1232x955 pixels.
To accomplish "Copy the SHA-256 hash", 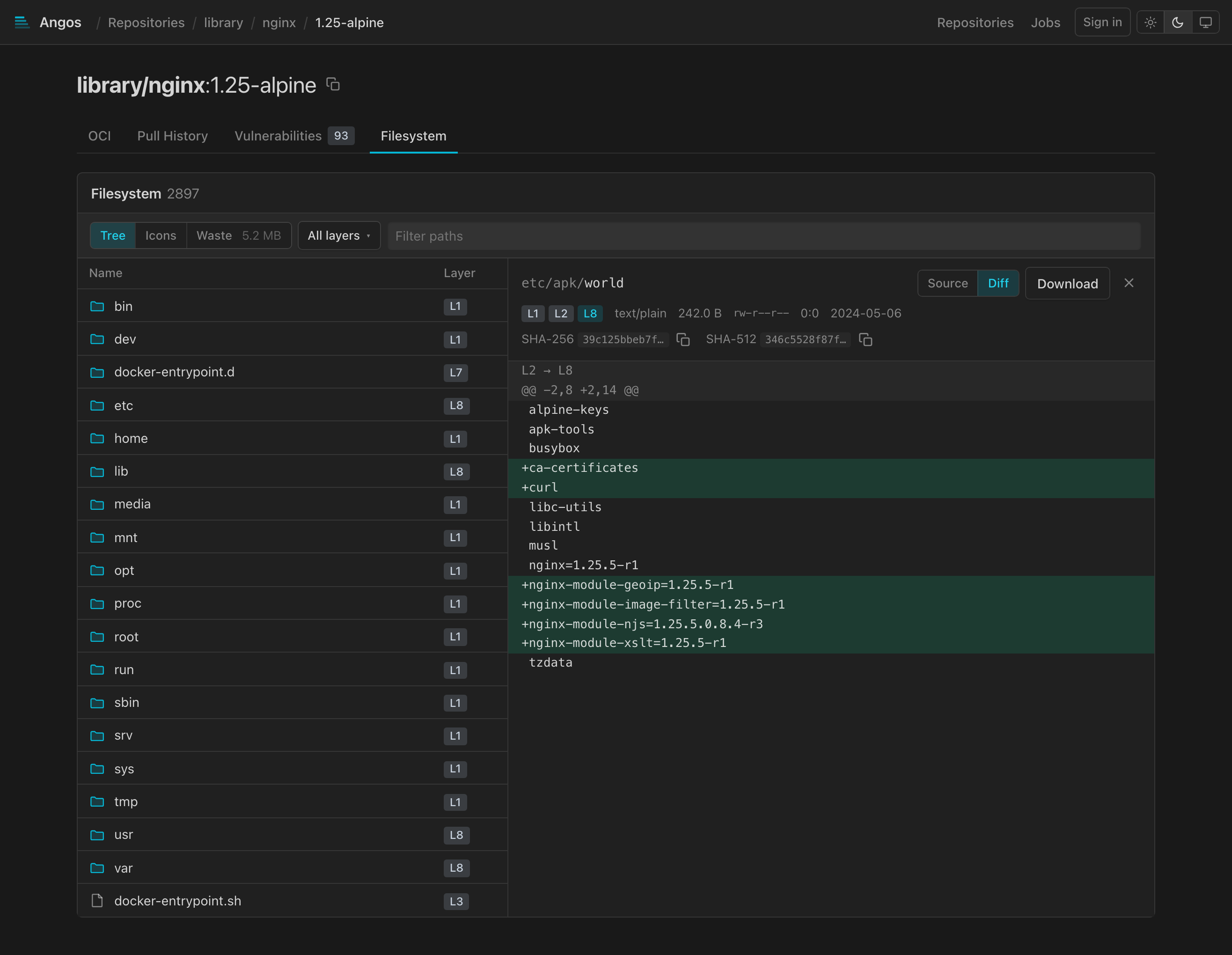I will 683,339.
